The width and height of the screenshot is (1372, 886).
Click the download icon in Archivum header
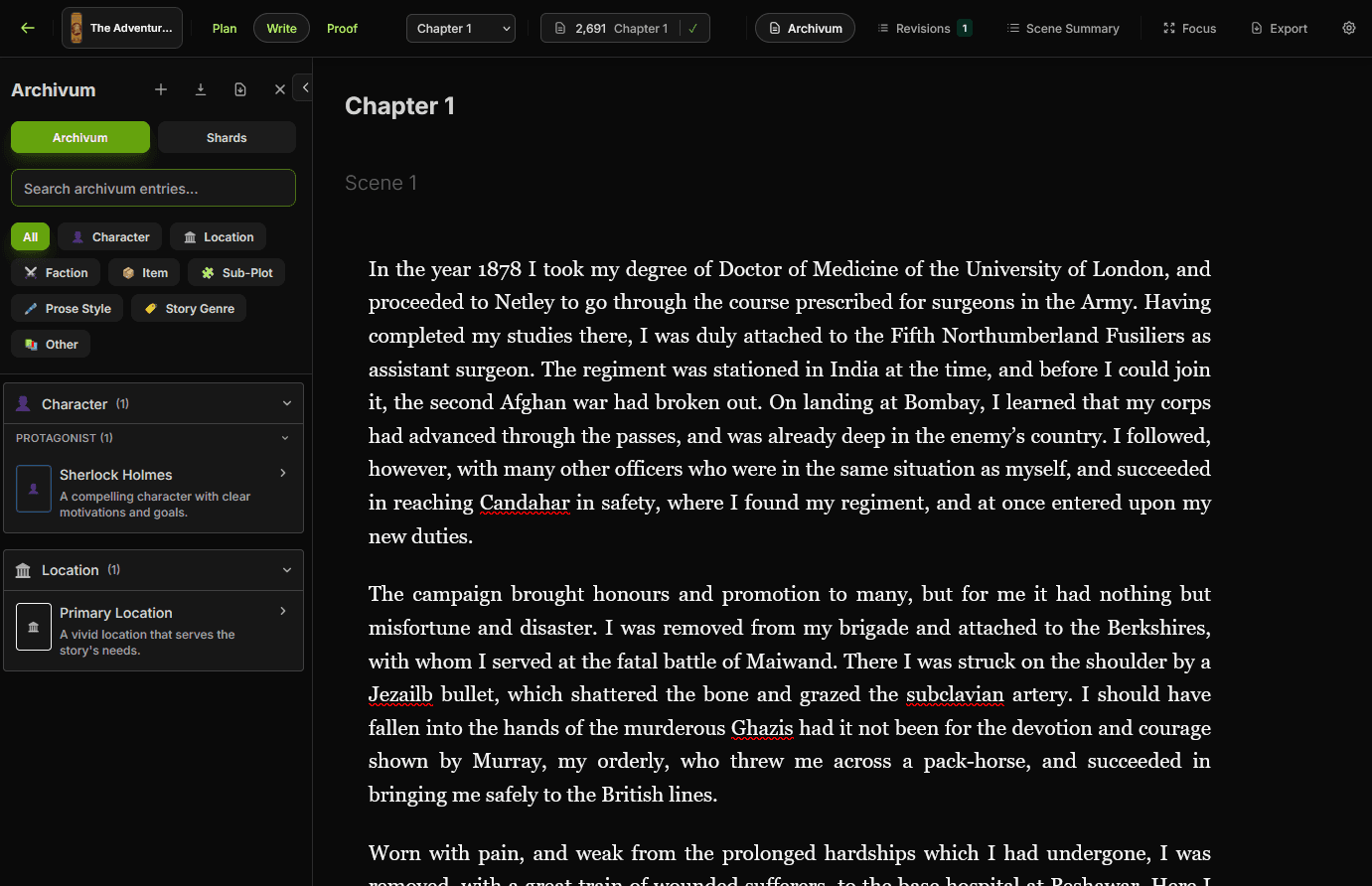click(201, 89)
